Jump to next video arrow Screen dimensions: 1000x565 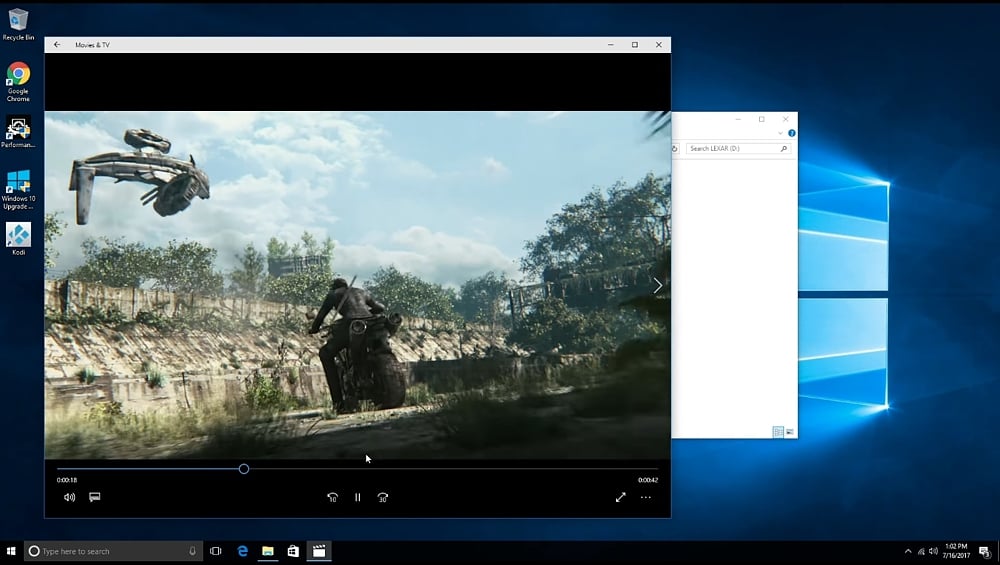pos(658,286)
